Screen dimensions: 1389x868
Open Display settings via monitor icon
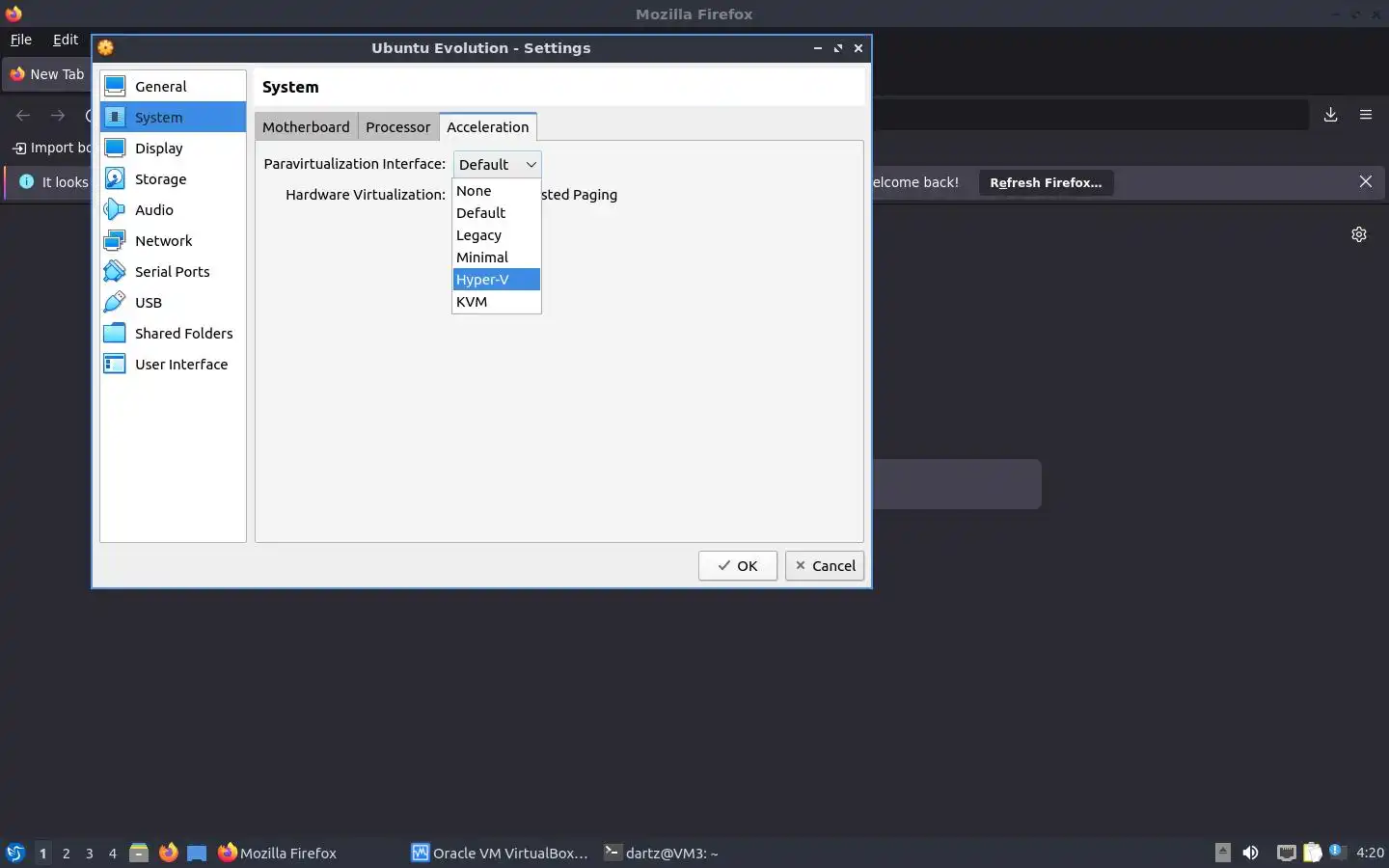(x=115, y=148)
